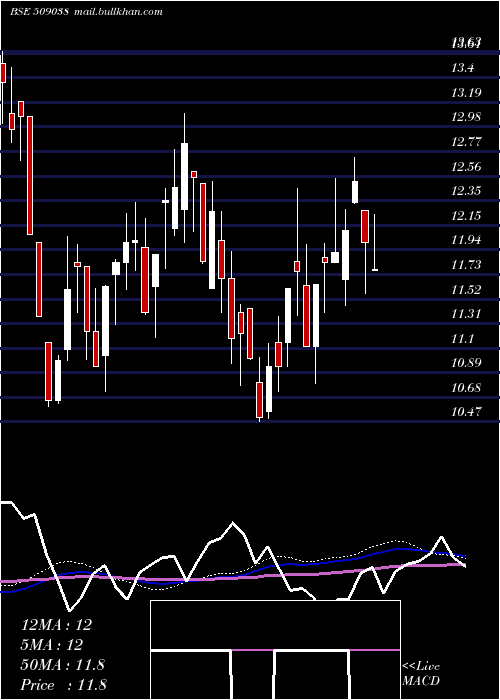Viewport: 500px width, 700px height.
Task: Click the 11.94 price axis label
Action: coord(467,240)
